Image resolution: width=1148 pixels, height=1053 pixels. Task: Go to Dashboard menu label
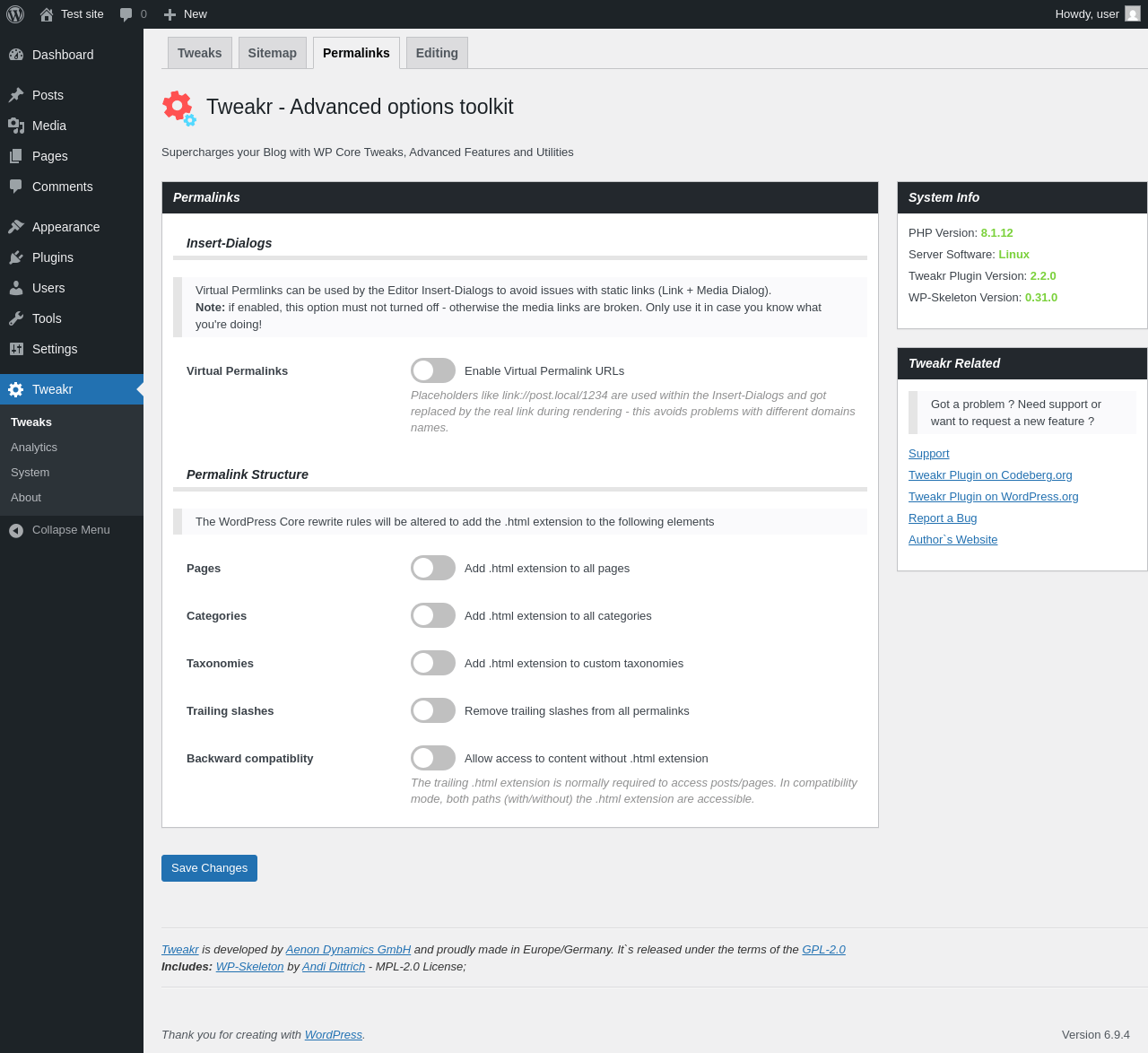pyautogui.click(x=63, y=55)
